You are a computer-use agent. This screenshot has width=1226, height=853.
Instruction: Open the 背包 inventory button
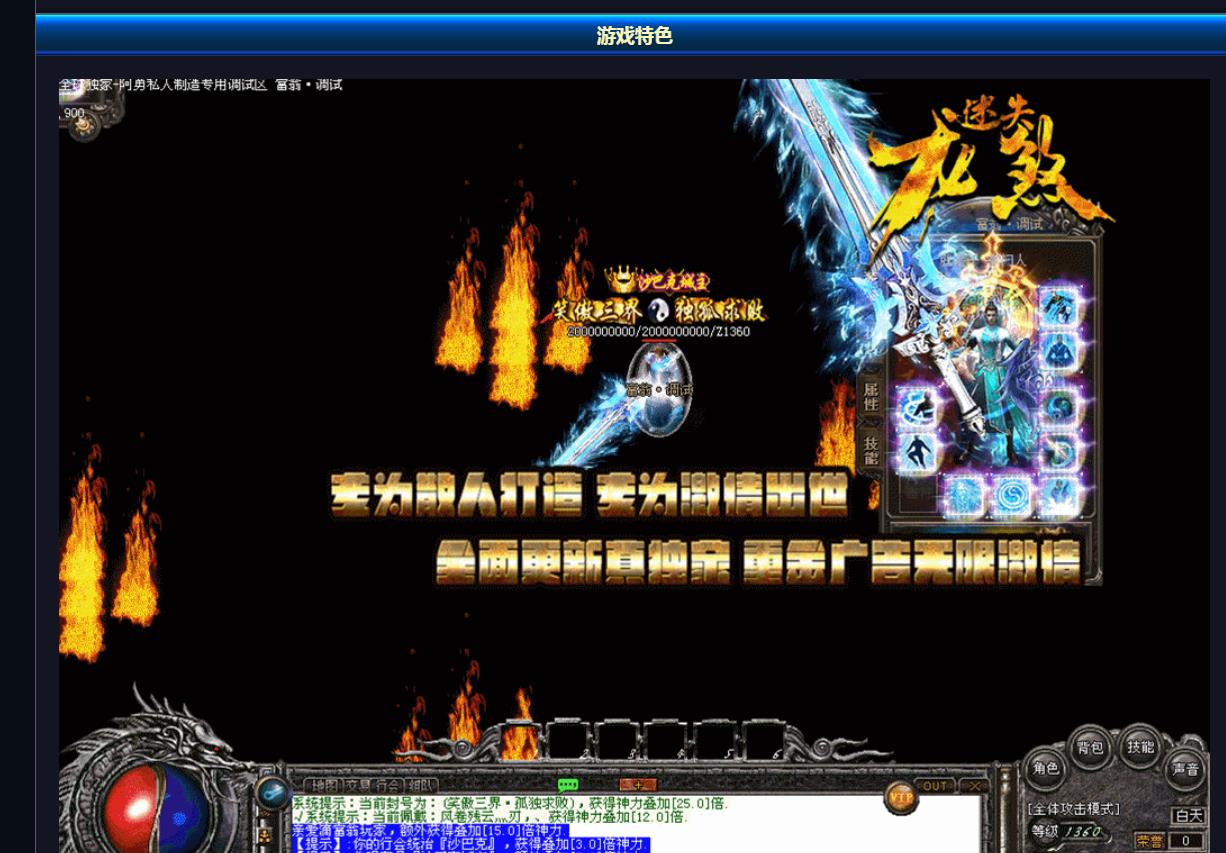click(1090, 747)
